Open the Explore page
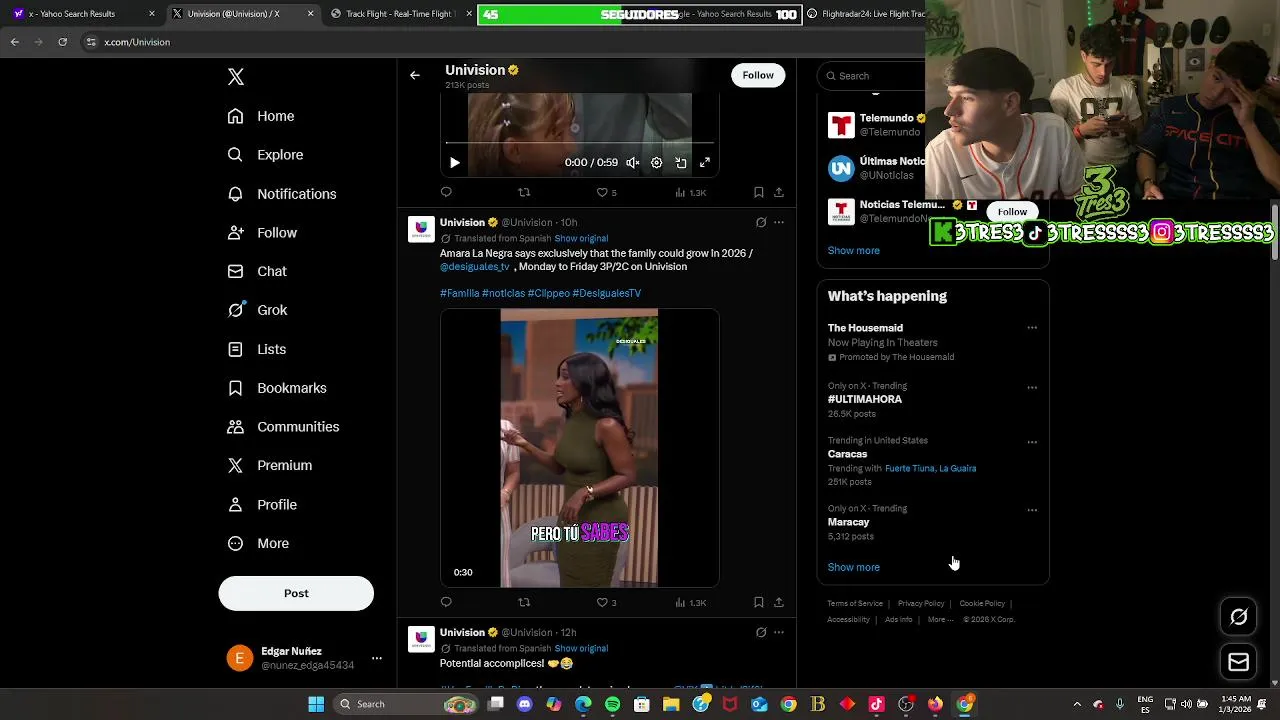The height and width of the screenshot is (720, 1280). pyautogui.click(x=265, y=155)
